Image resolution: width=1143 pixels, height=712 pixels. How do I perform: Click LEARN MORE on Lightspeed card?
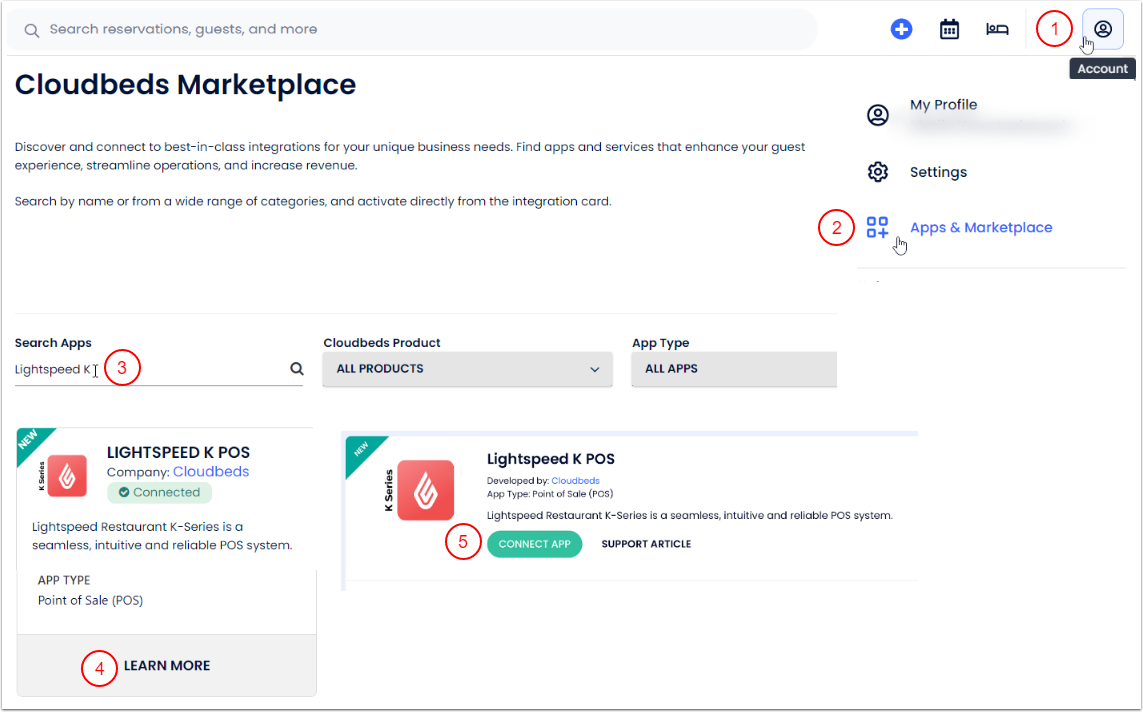(167, 666)
